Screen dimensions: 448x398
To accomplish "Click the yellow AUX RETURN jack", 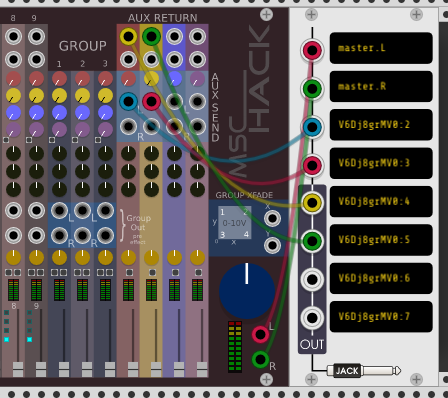I will pos(128,36).
